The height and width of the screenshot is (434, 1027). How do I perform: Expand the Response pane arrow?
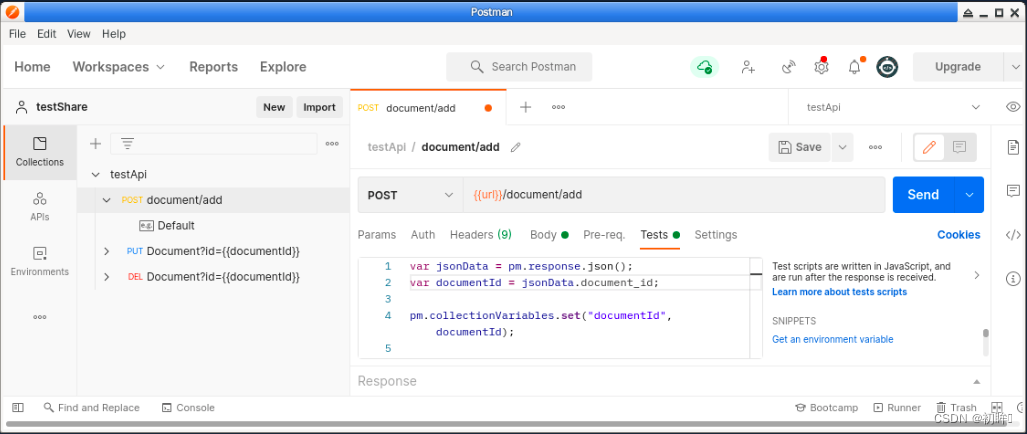(x=977, y=382)
